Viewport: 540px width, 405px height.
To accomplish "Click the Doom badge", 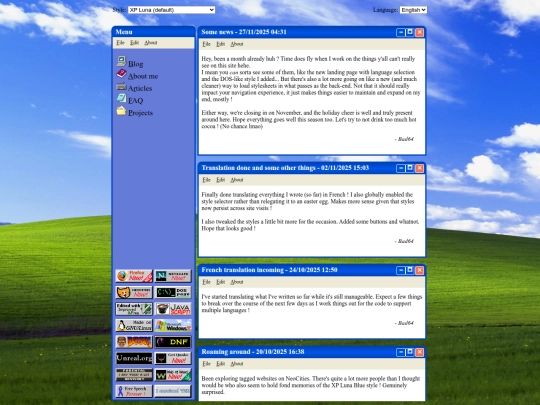I will pos(134,342).
